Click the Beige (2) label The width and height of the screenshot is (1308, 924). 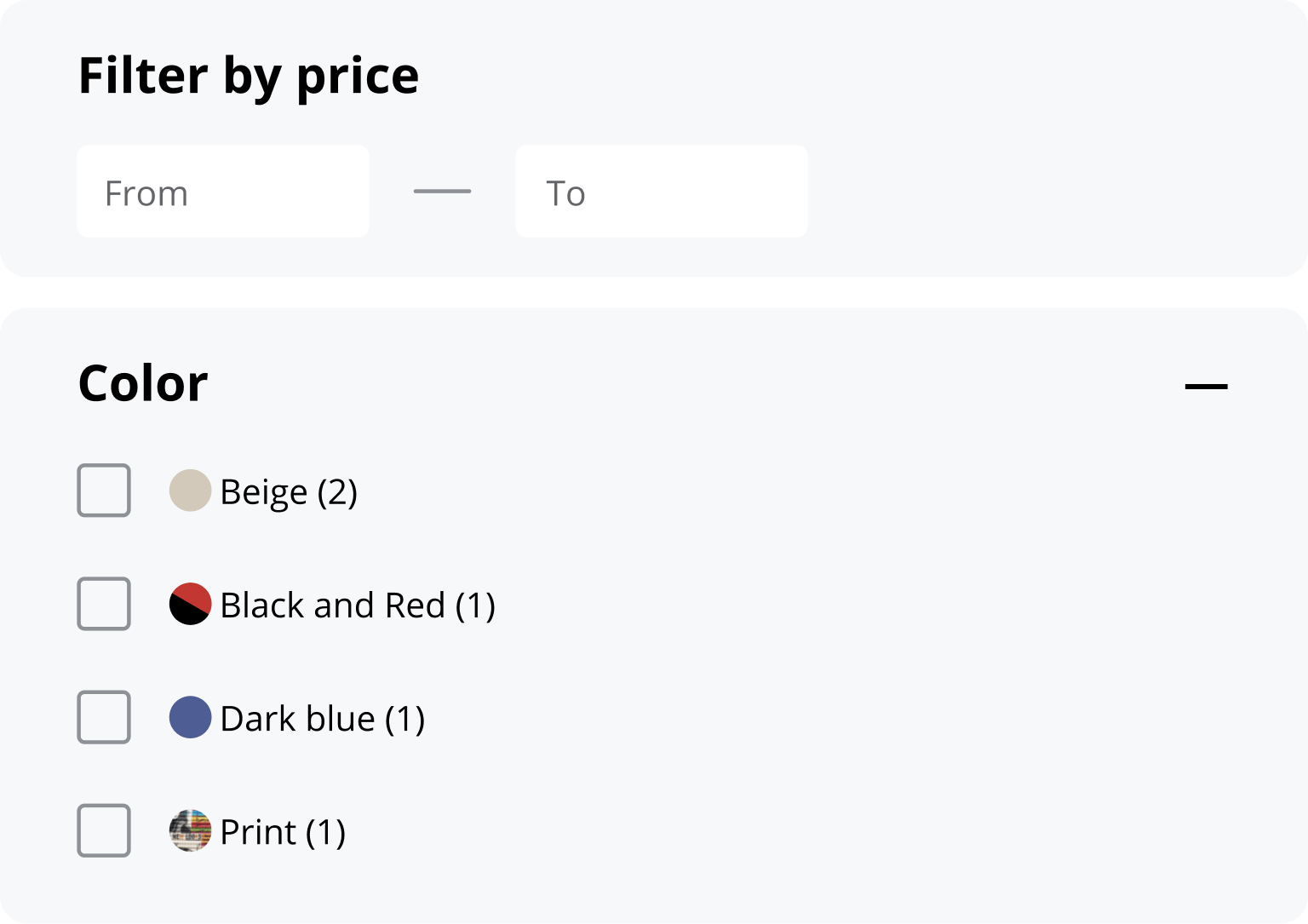click(289, 492)
